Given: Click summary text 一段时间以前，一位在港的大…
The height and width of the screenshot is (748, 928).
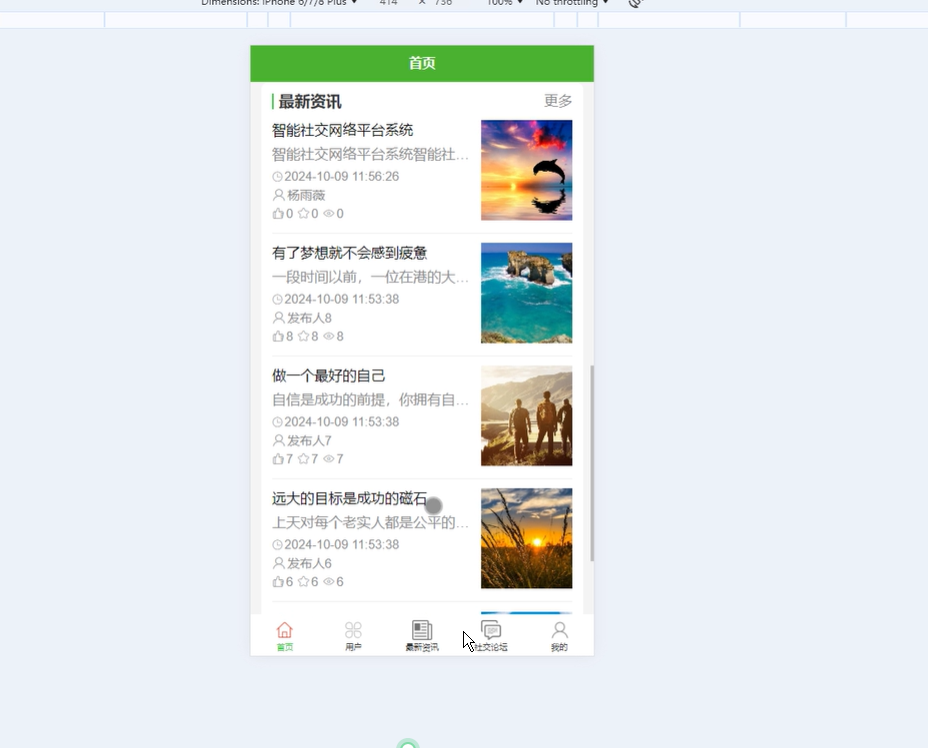Looking at the screenshot, I should 370,277.
